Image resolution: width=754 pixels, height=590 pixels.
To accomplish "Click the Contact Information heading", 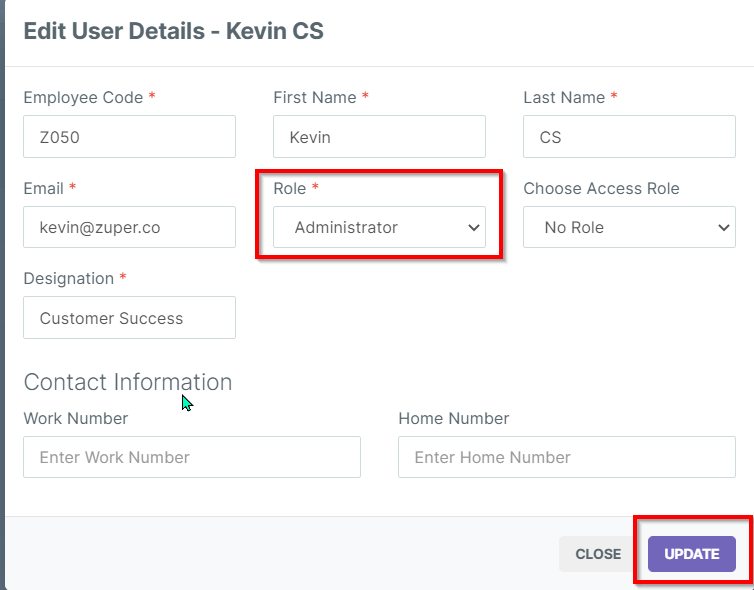I will coord(128,382).
